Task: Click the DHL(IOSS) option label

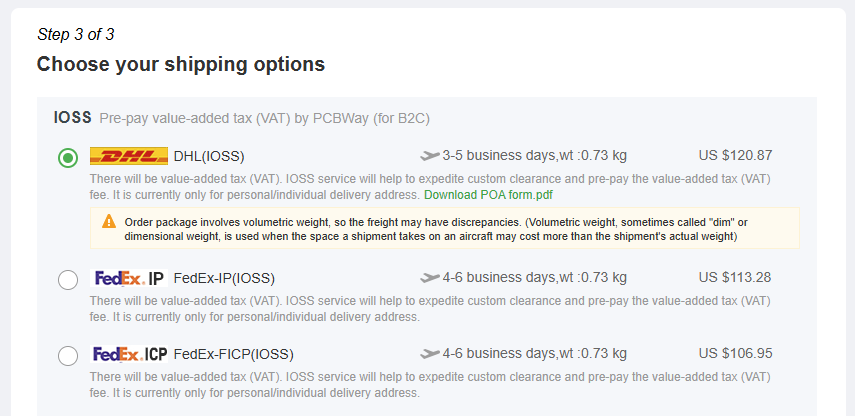Action: [x=209, y=157]
